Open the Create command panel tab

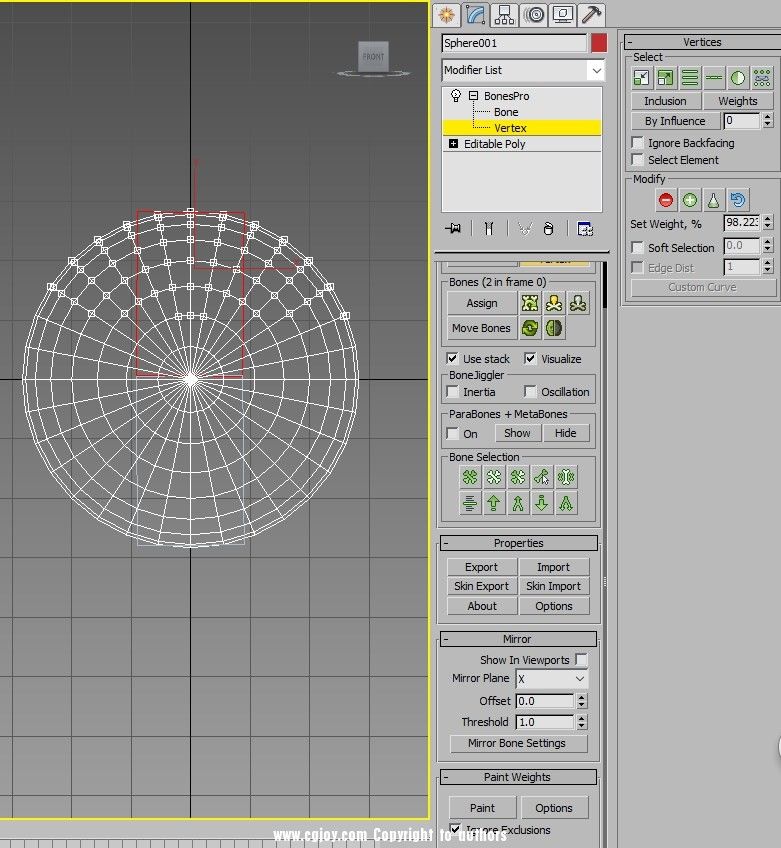[x=446, y=15]
